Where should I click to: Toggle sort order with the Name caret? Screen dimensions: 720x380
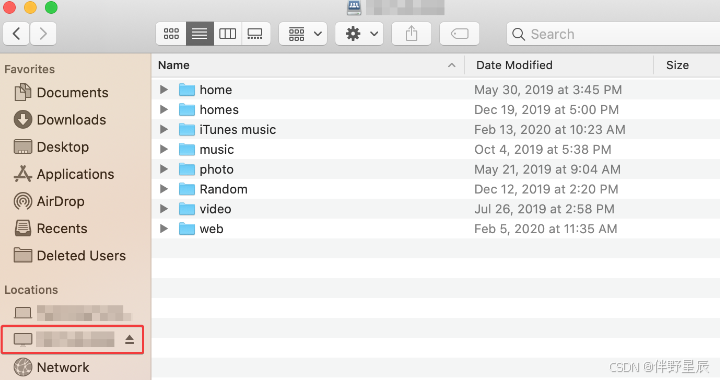click(x=452, y=65)
